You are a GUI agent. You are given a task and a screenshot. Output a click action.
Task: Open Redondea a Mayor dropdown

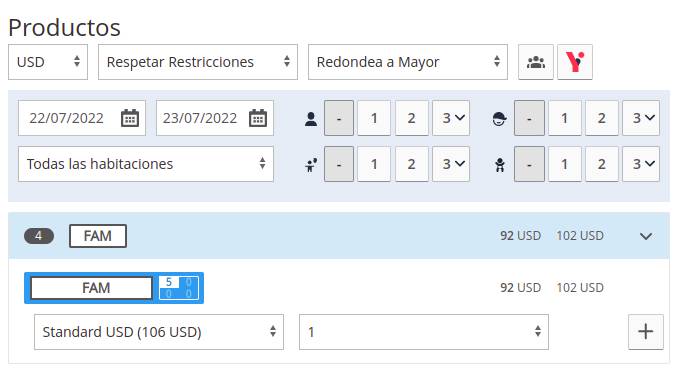click(x=408, y=62)
